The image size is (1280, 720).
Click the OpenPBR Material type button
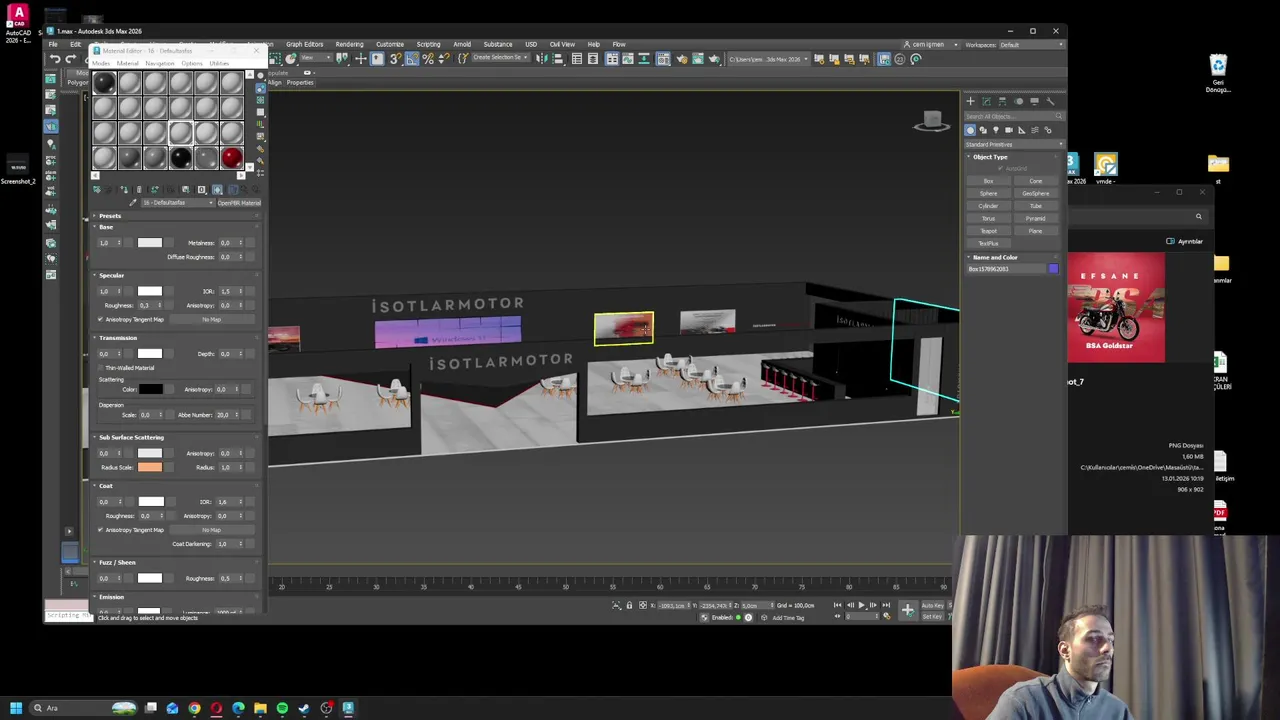point(238,203)
